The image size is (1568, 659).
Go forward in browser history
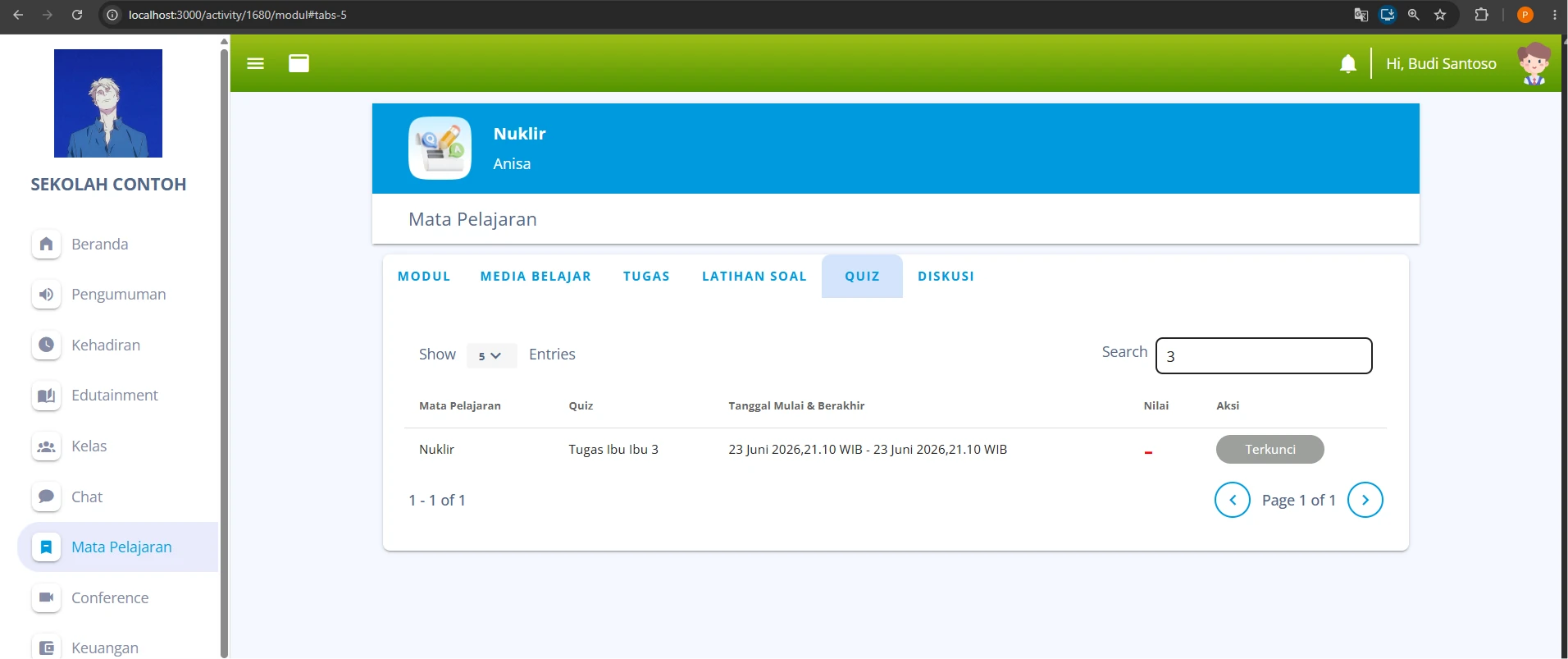pos(48,15)
